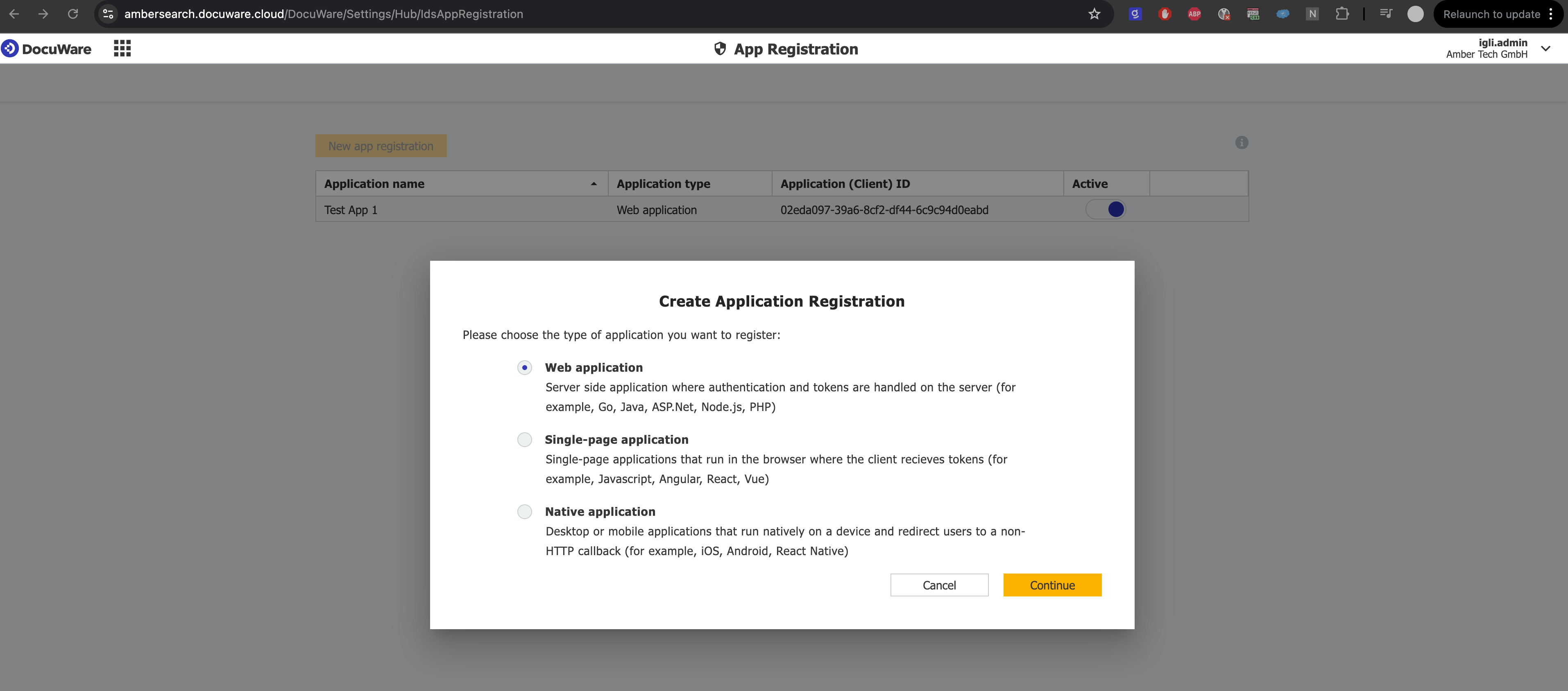Bookmark this page with the star icon
The image size is (1568, 691).
click(x=1094, y=14)
